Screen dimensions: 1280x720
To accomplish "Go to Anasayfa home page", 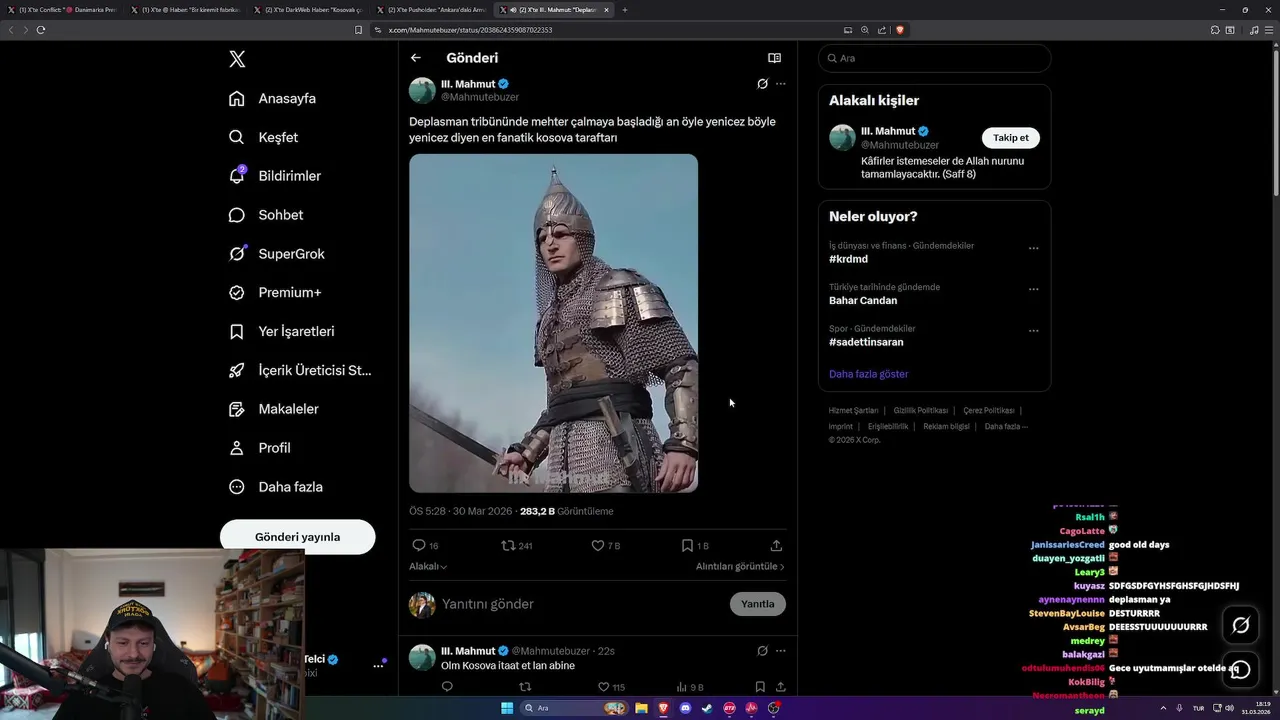I will (x=272, y=98).
